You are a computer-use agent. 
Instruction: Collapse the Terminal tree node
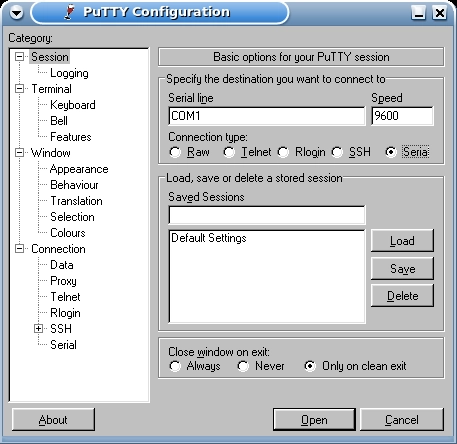19,89
